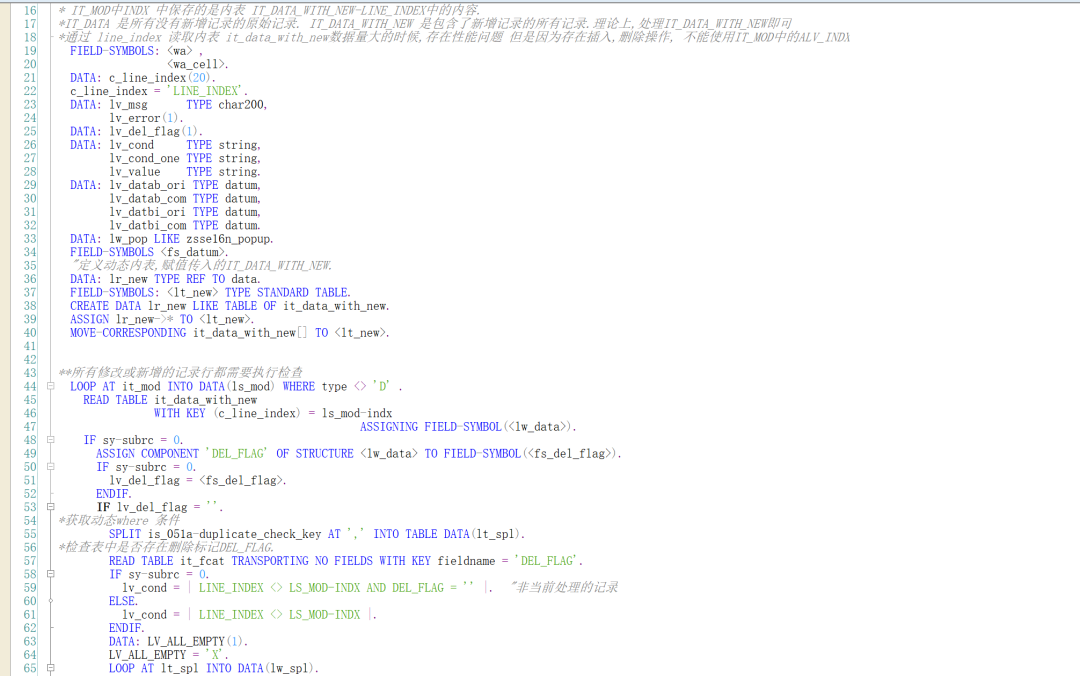The height and width of the screenshot is (676, 1080).
Task: Collapse the LOOP AT it_mod block fold marker
Action: coord(50,386)
